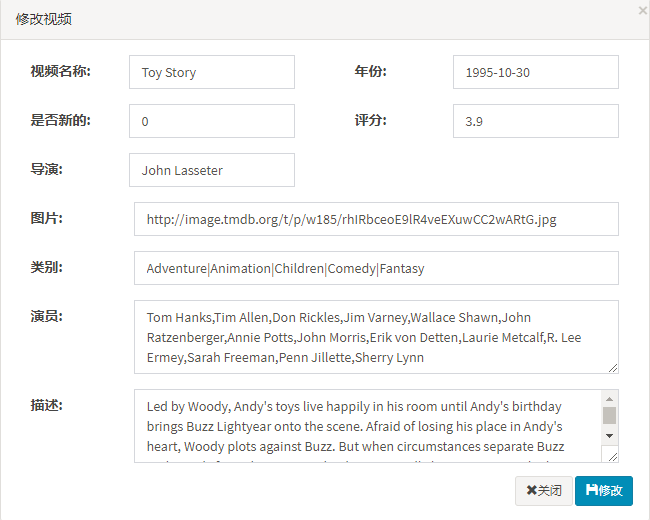Click the 视频名称 label

point(60,71)
